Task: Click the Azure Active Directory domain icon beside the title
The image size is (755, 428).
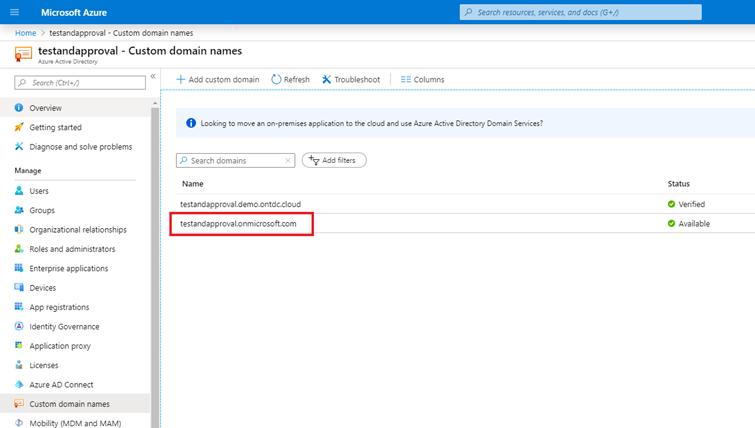Action: click(23, 54)
